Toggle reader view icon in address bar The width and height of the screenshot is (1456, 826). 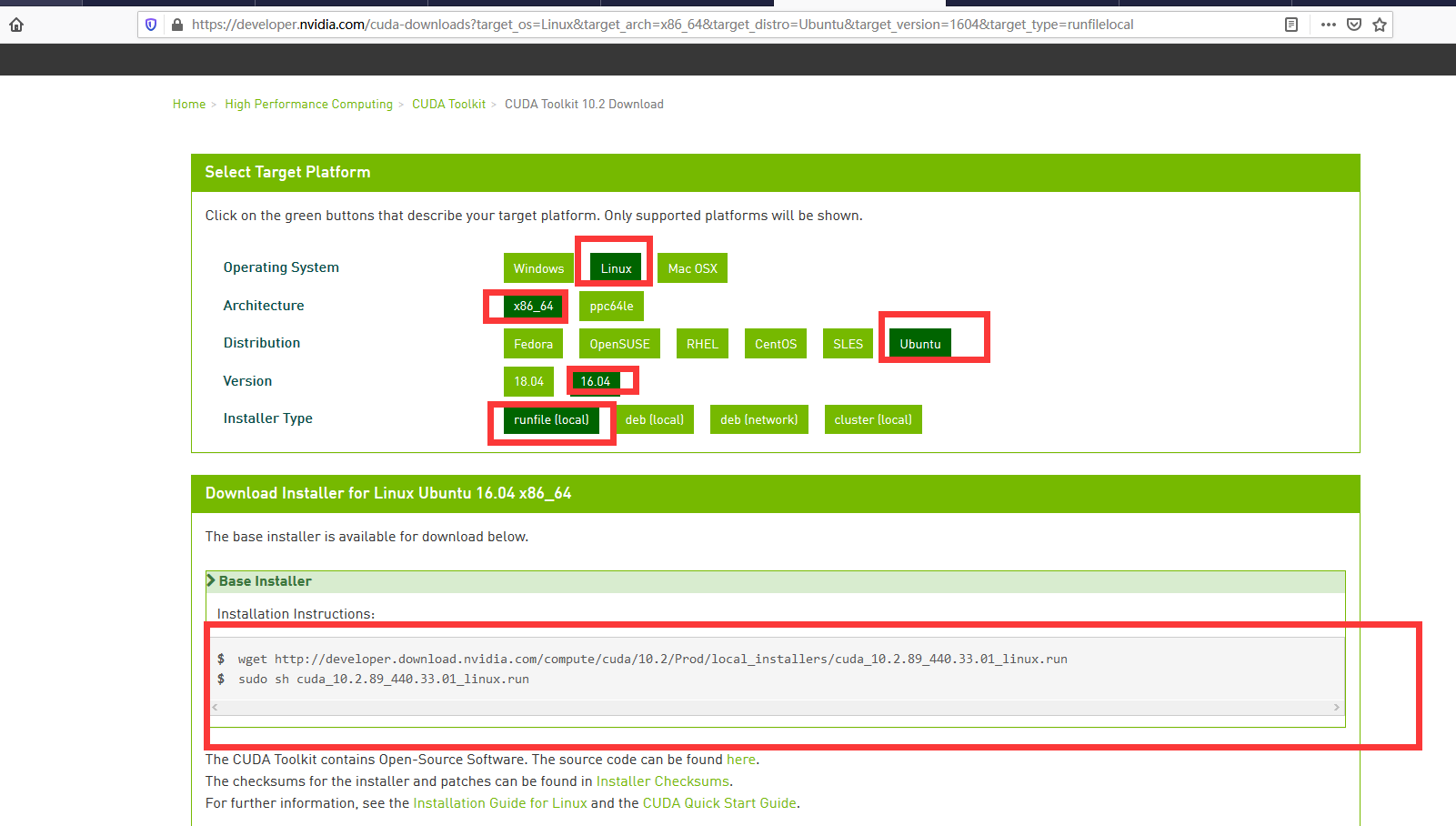point(1290,25)
